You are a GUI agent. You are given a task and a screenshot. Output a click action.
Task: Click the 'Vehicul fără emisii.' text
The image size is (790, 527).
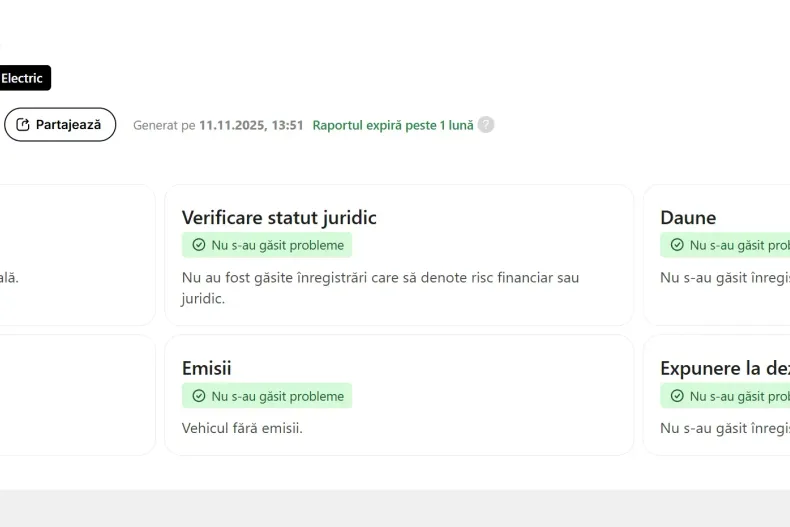(242, 428)
